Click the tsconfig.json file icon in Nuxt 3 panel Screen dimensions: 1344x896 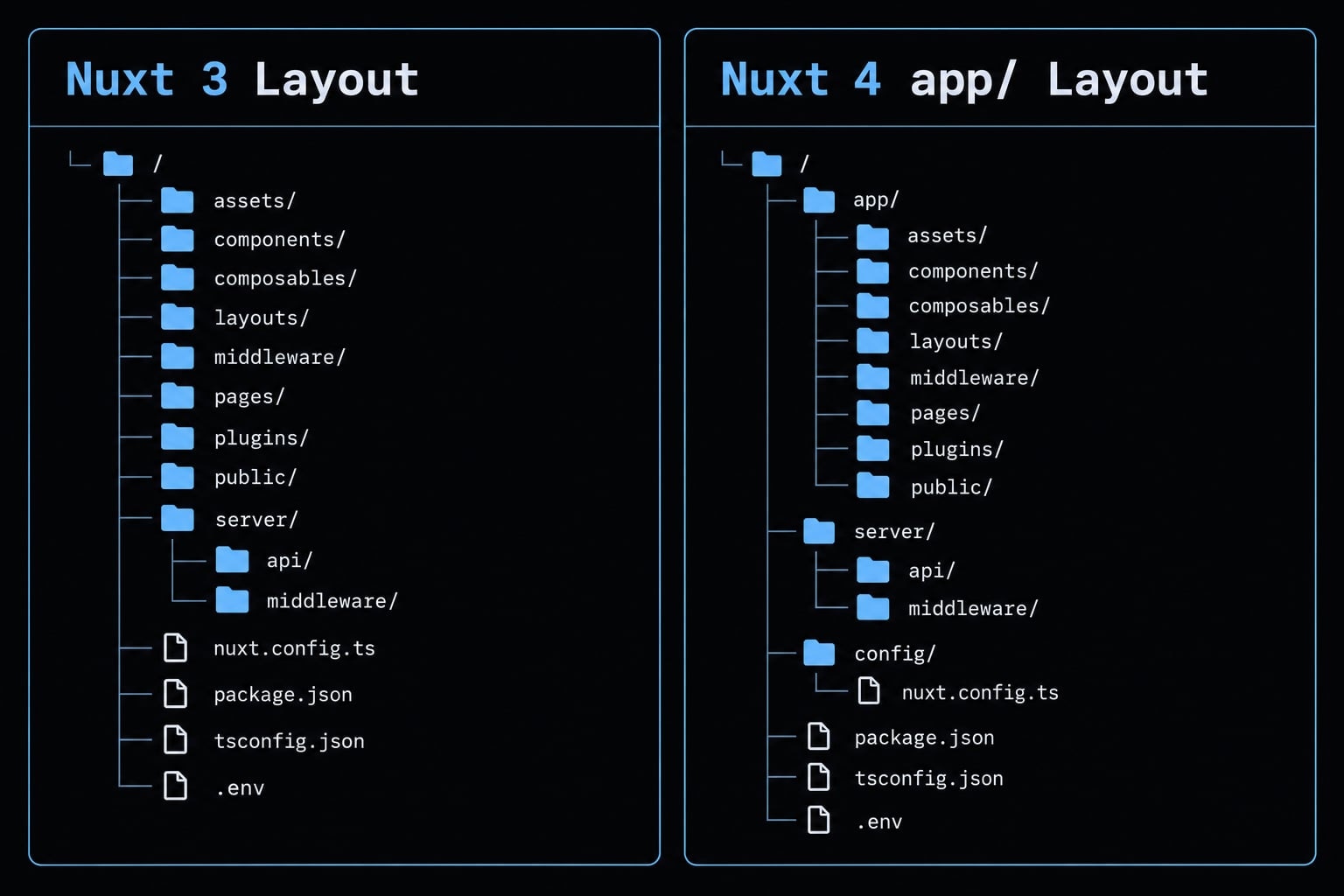[176, 739]
